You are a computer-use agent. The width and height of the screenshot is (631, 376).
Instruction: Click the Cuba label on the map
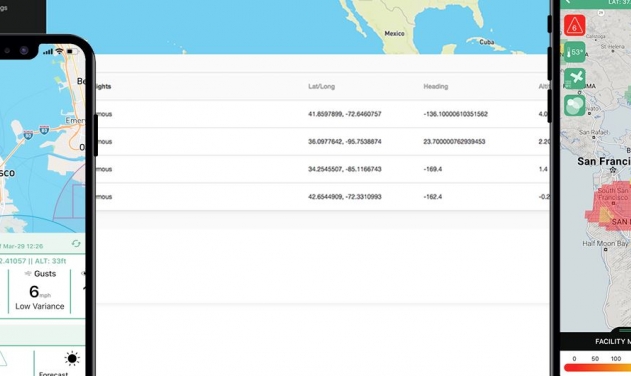(x=486, y=42)
